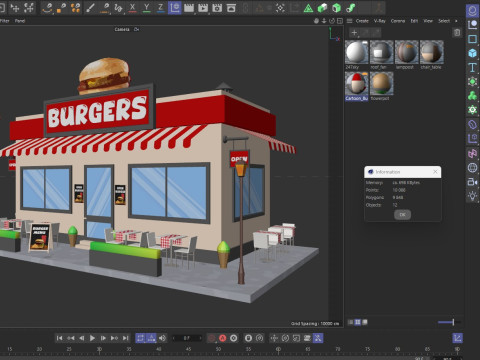Expand hidden material manager menus arrow
The width and height of the screenshot is (480, 360).
[x=456, y=21]
